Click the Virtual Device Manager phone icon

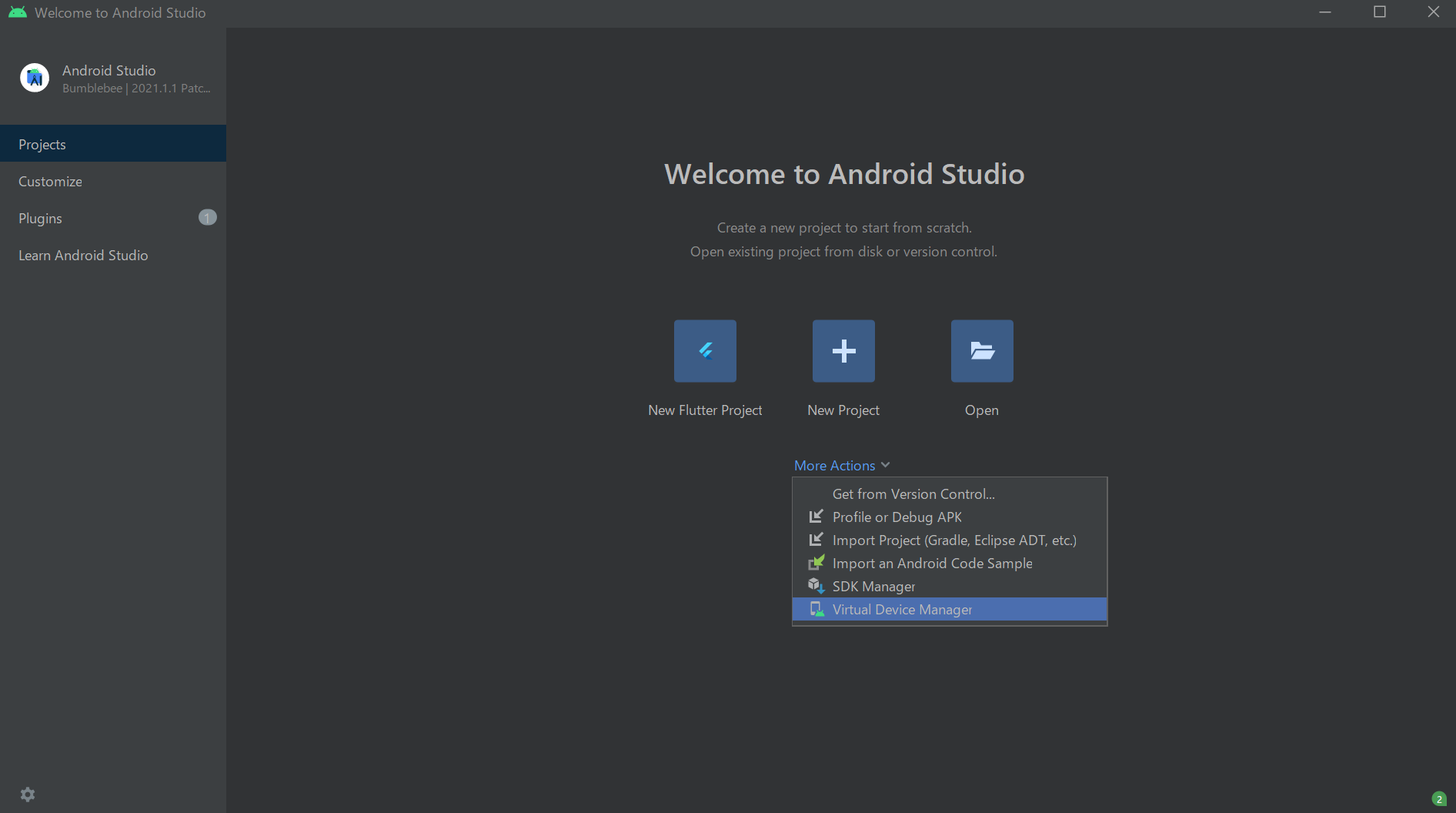(816, 609)
